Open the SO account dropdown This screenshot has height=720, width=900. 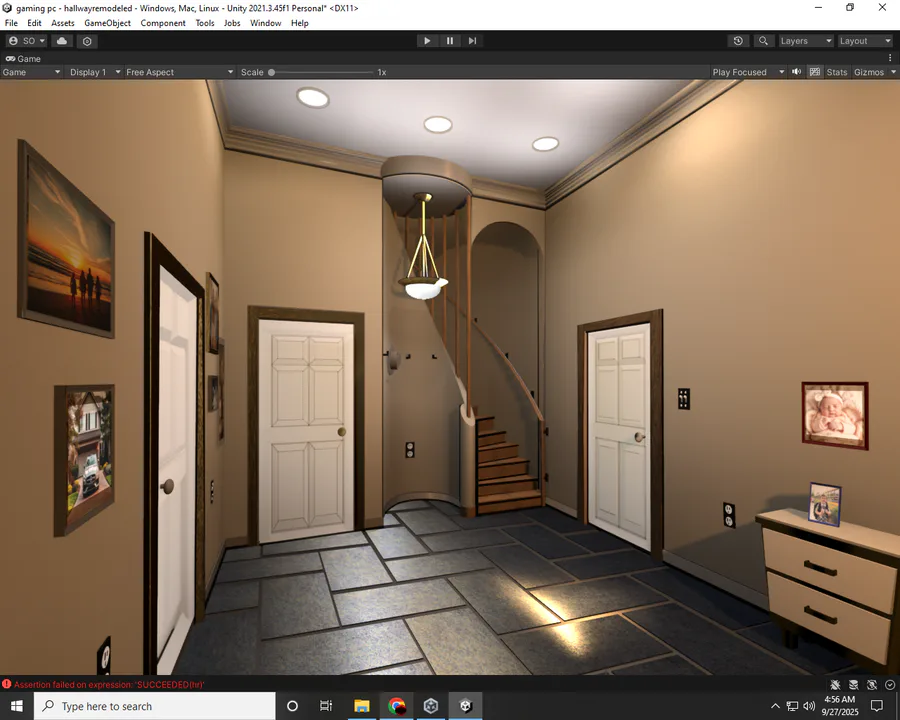tap(26, 41)
